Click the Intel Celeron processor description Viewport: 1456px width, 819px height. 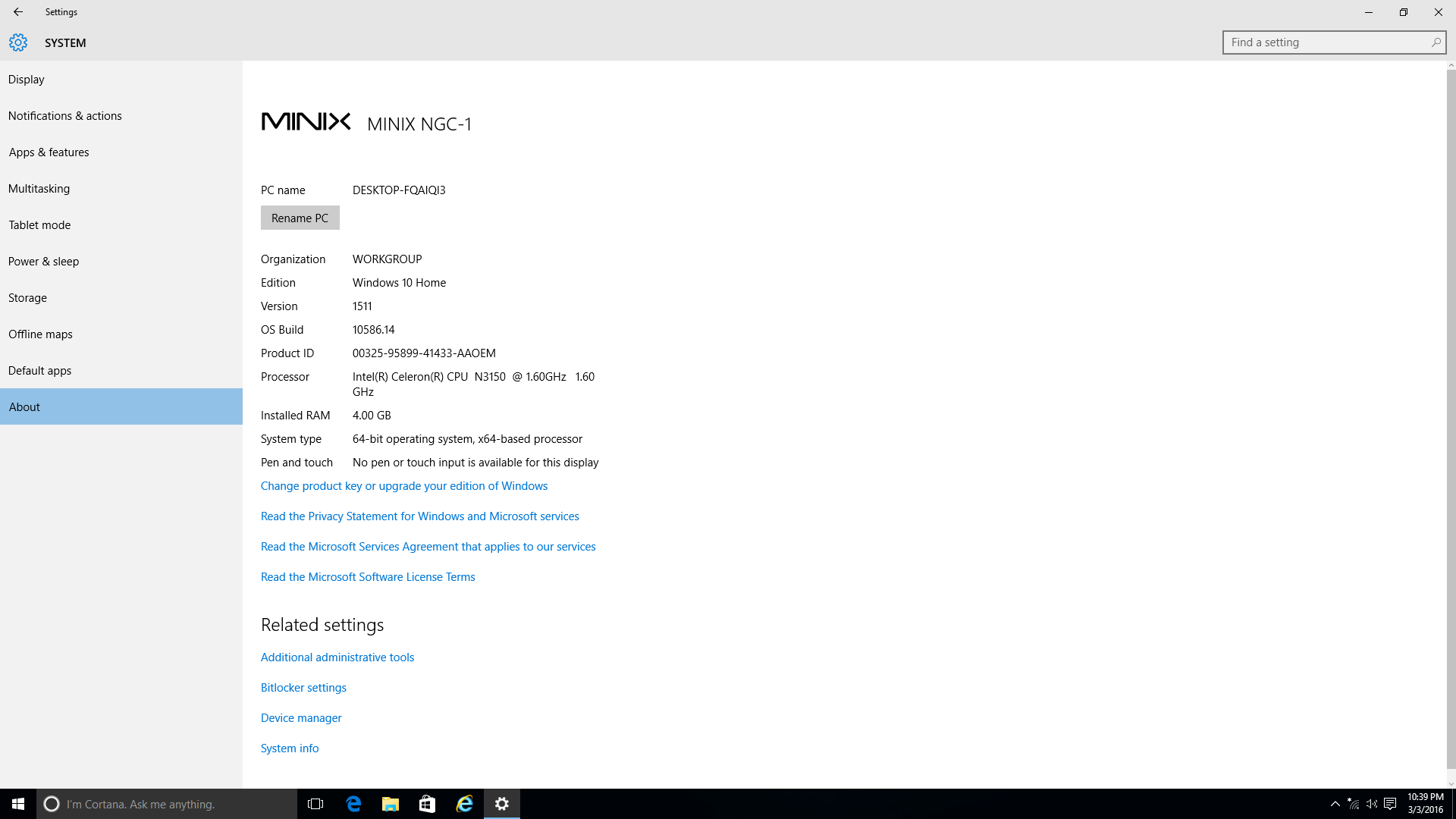tap(473, 384)
